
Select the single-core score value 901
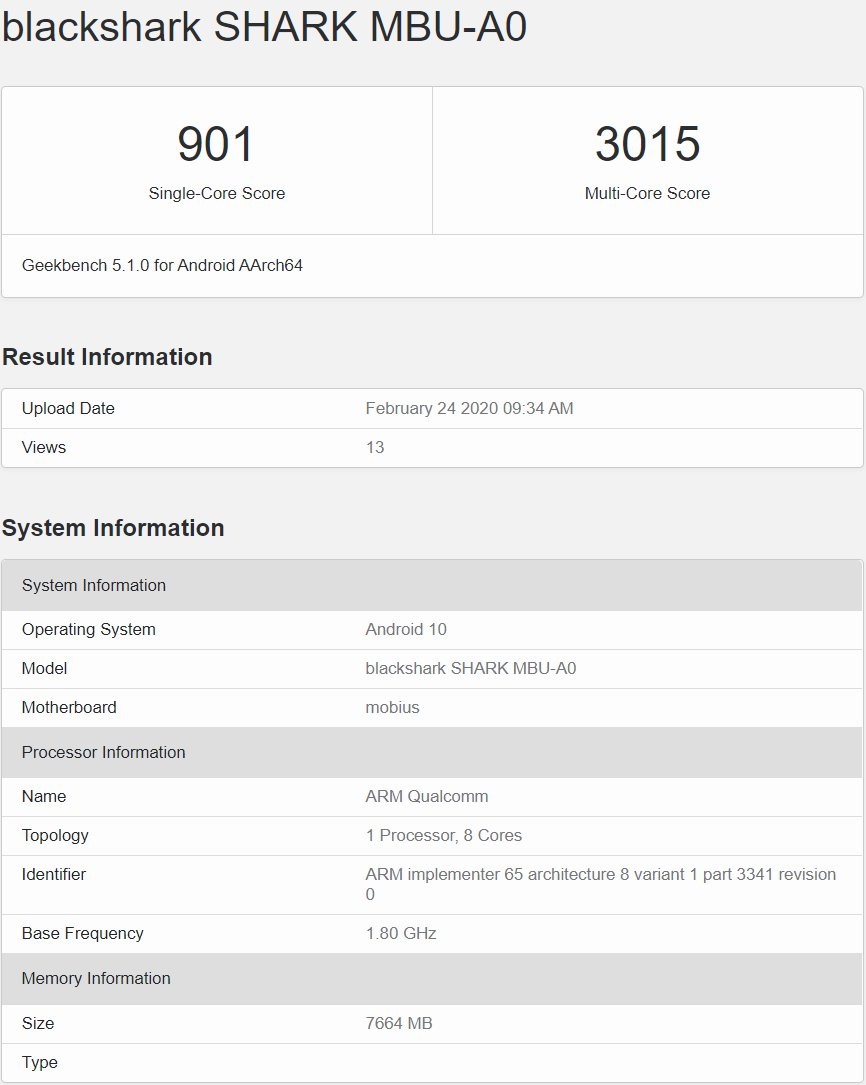pos(216,144)
